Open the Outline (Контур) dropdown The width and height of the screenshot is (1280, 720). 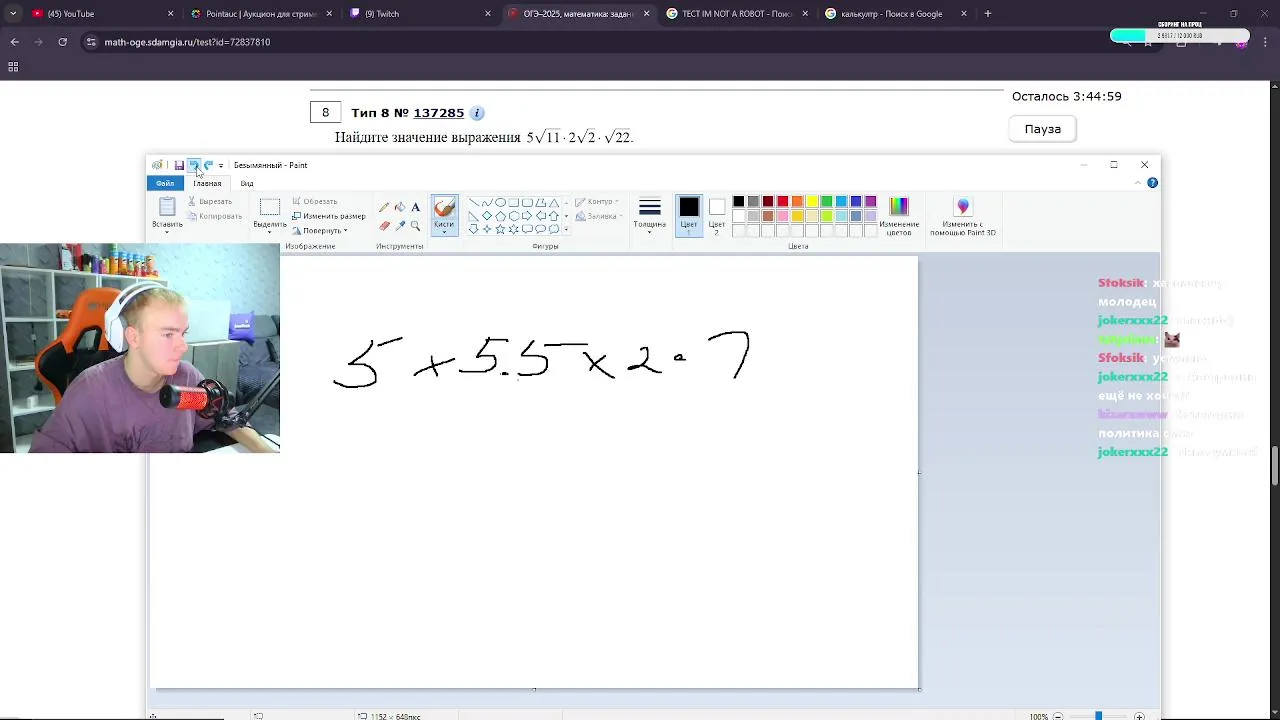pyautogui.click(x=596, y=202)
